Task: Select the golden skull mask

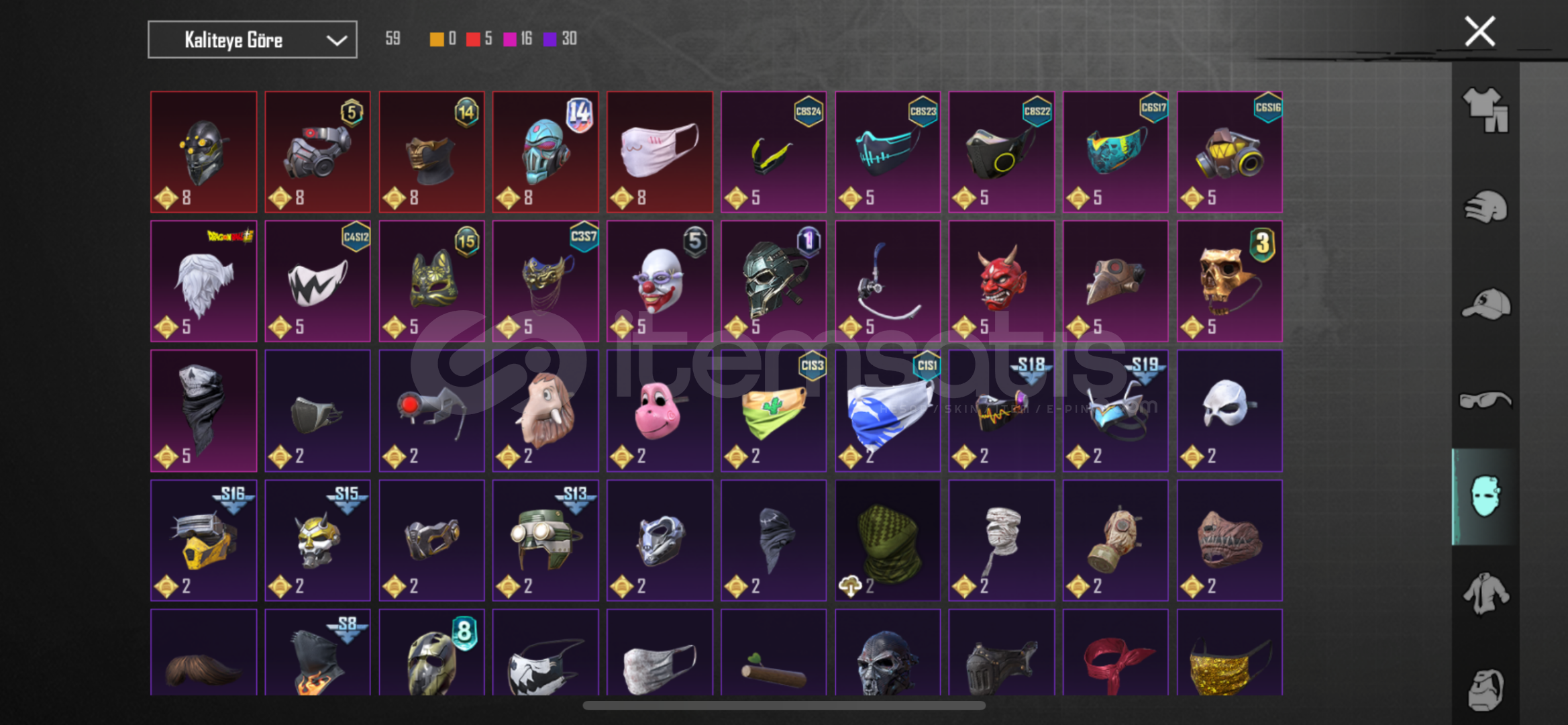Action: [1229, 281]
